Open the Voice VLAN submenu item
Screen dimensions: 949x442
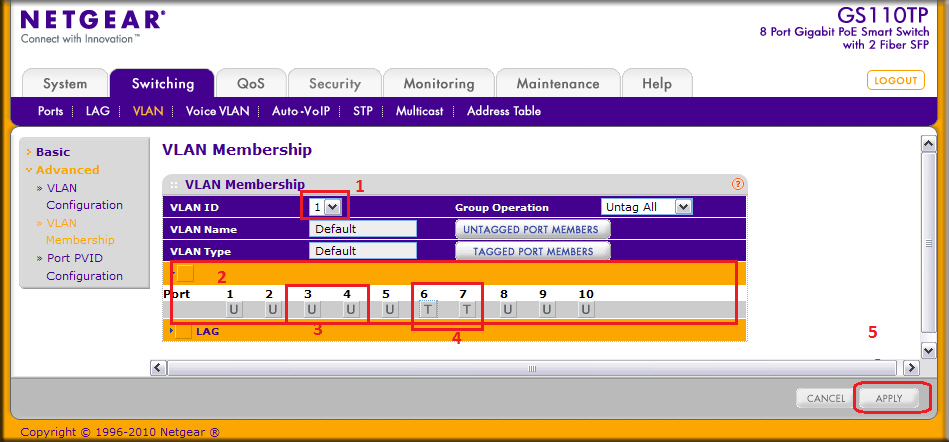[x=217, y=111]
